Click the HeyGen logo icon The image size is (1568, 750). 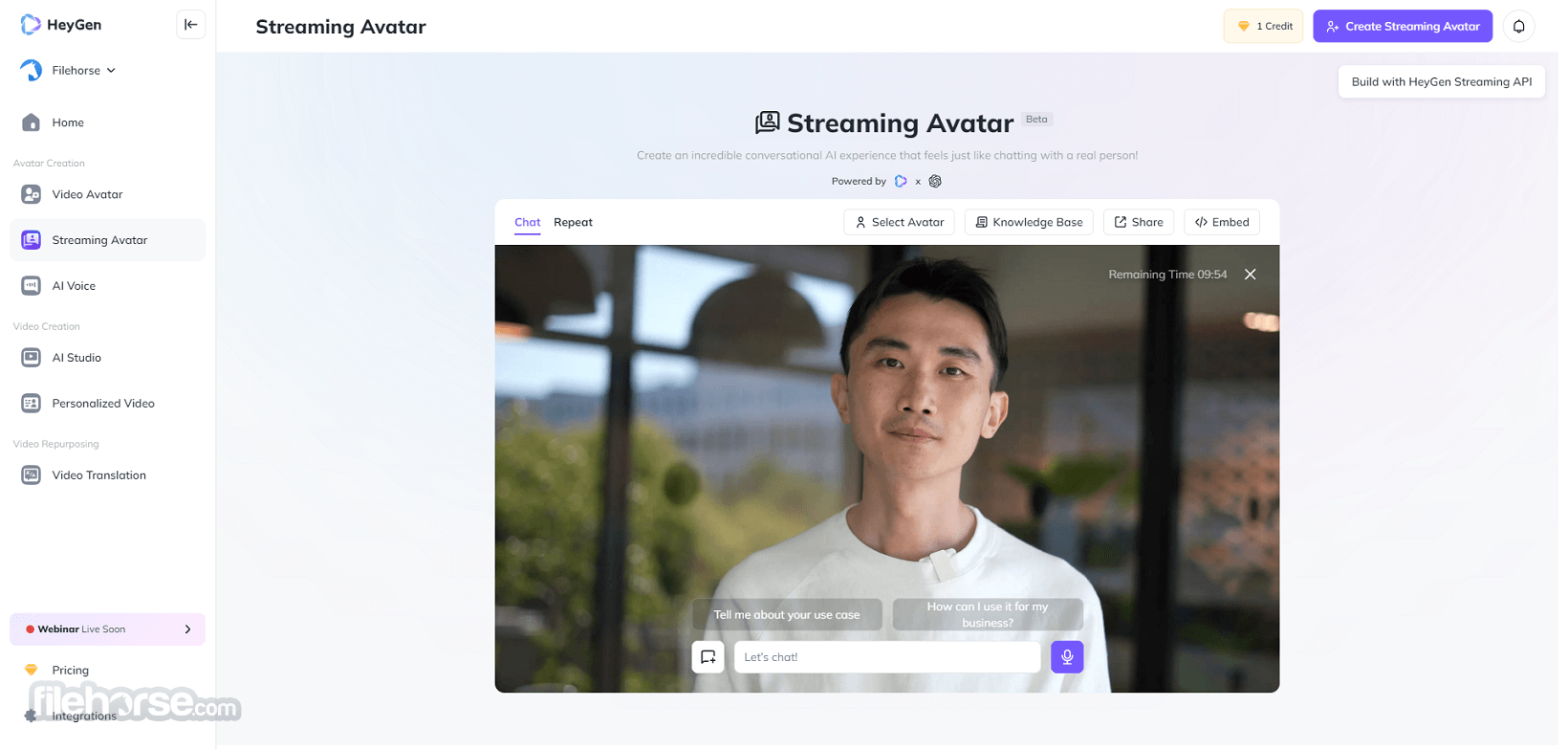(31, 25)
